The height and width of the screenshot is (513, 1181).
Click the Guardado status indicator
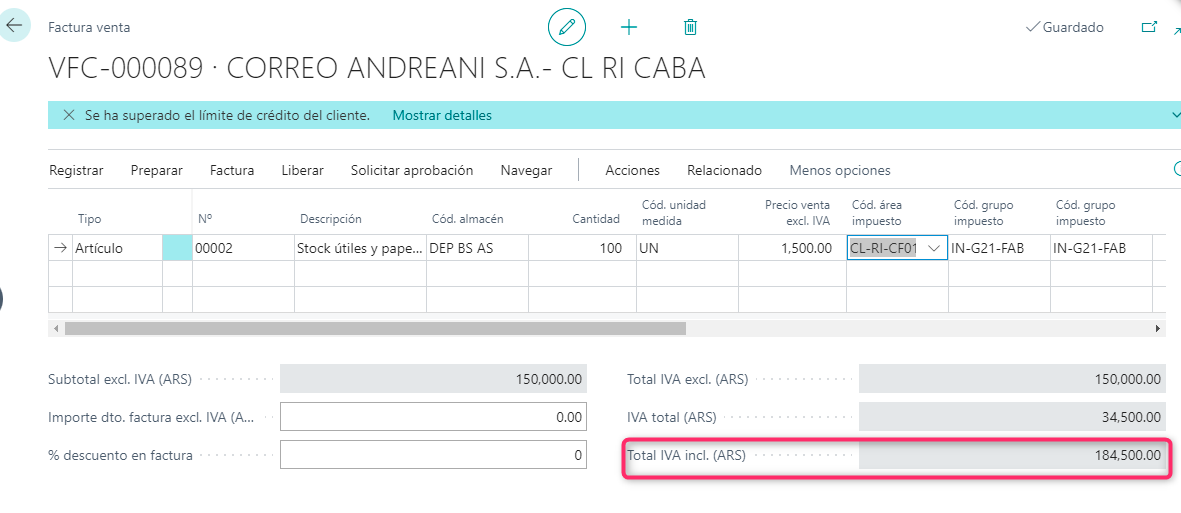point(1065,27)
